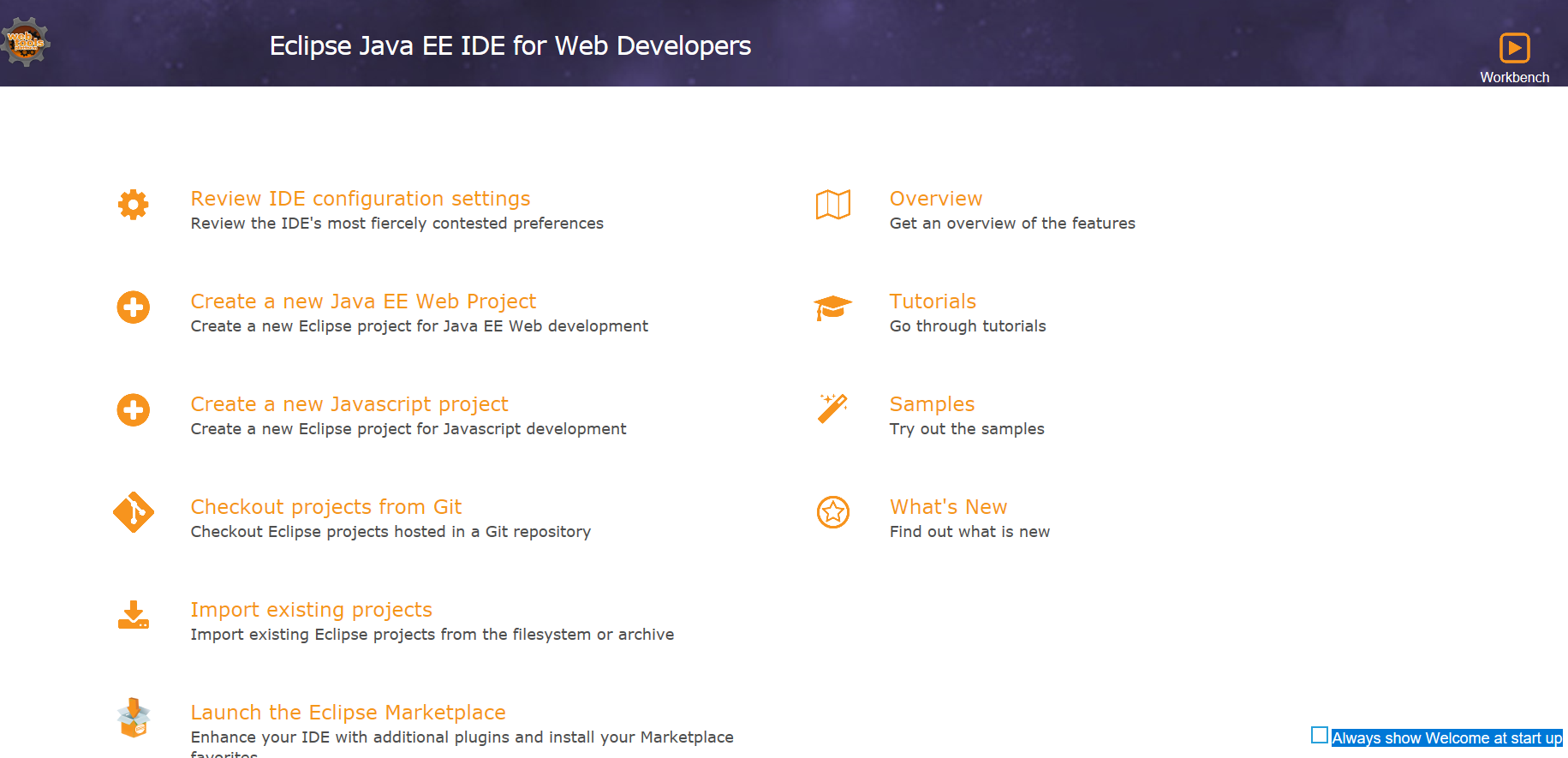Open the Samples link
This screenshot has height=758, width=1568.
point(932,404)
